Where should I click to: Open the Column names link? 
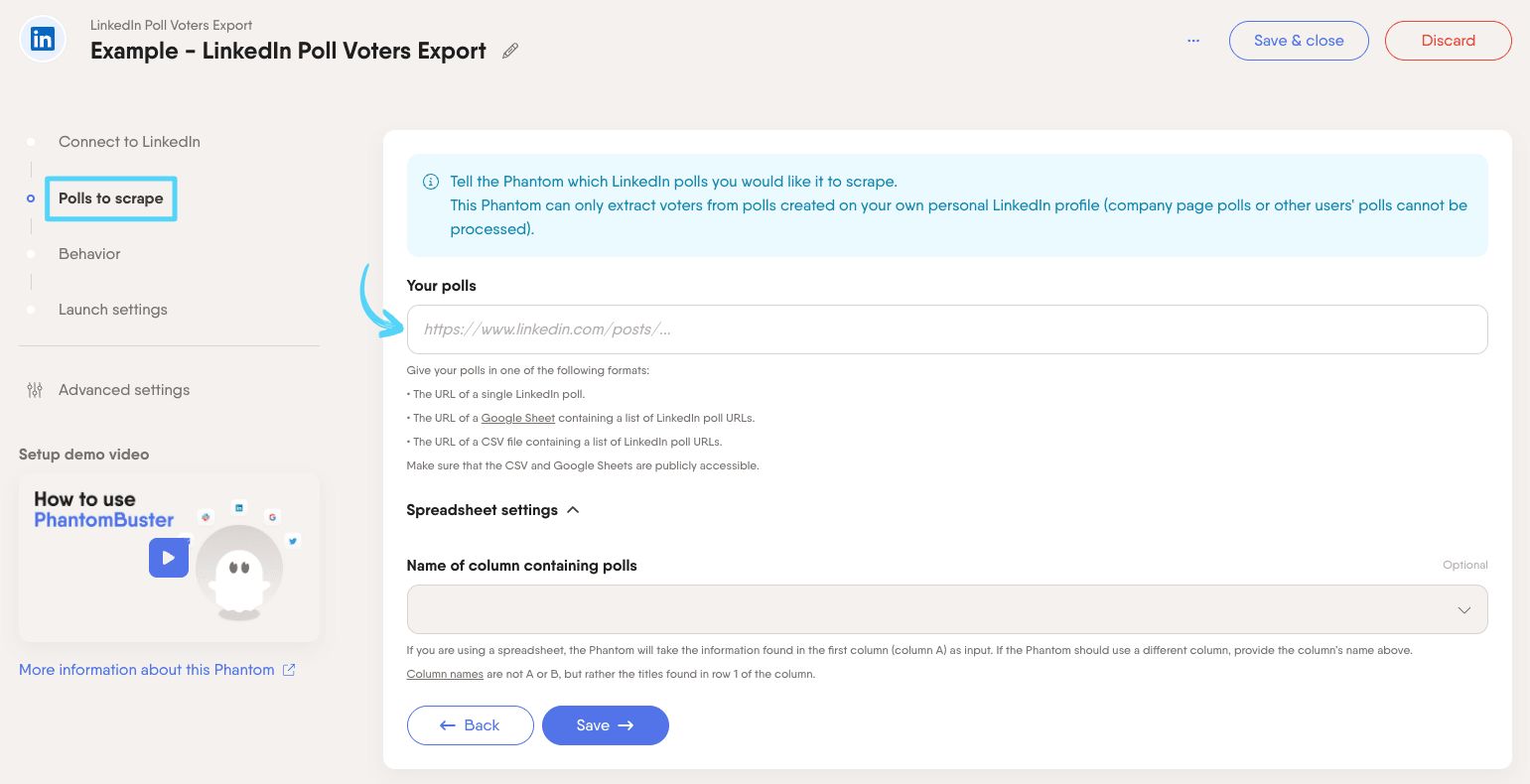coord(445,674)
